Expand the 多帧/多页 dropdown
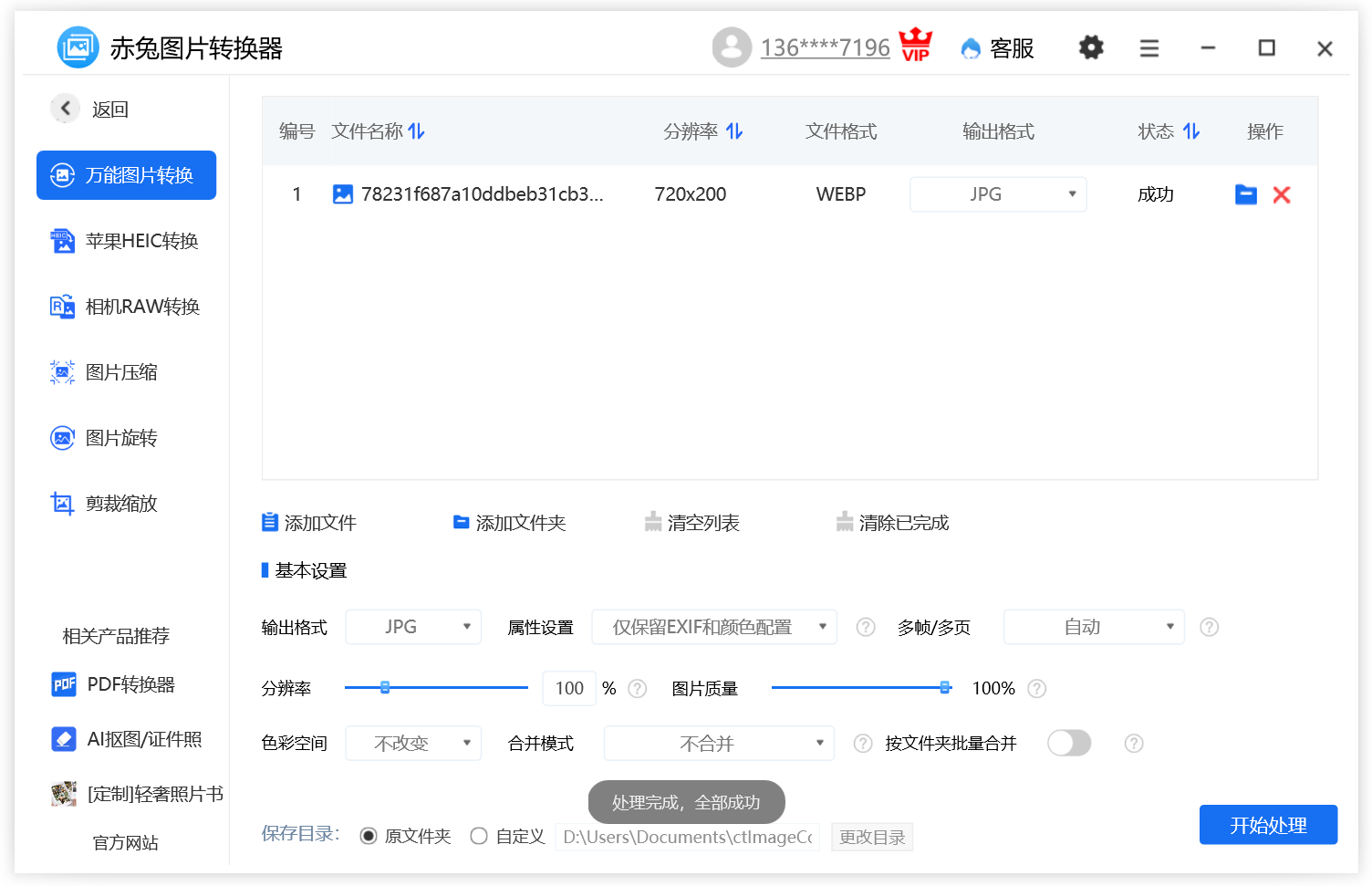 coord(1094,627)
